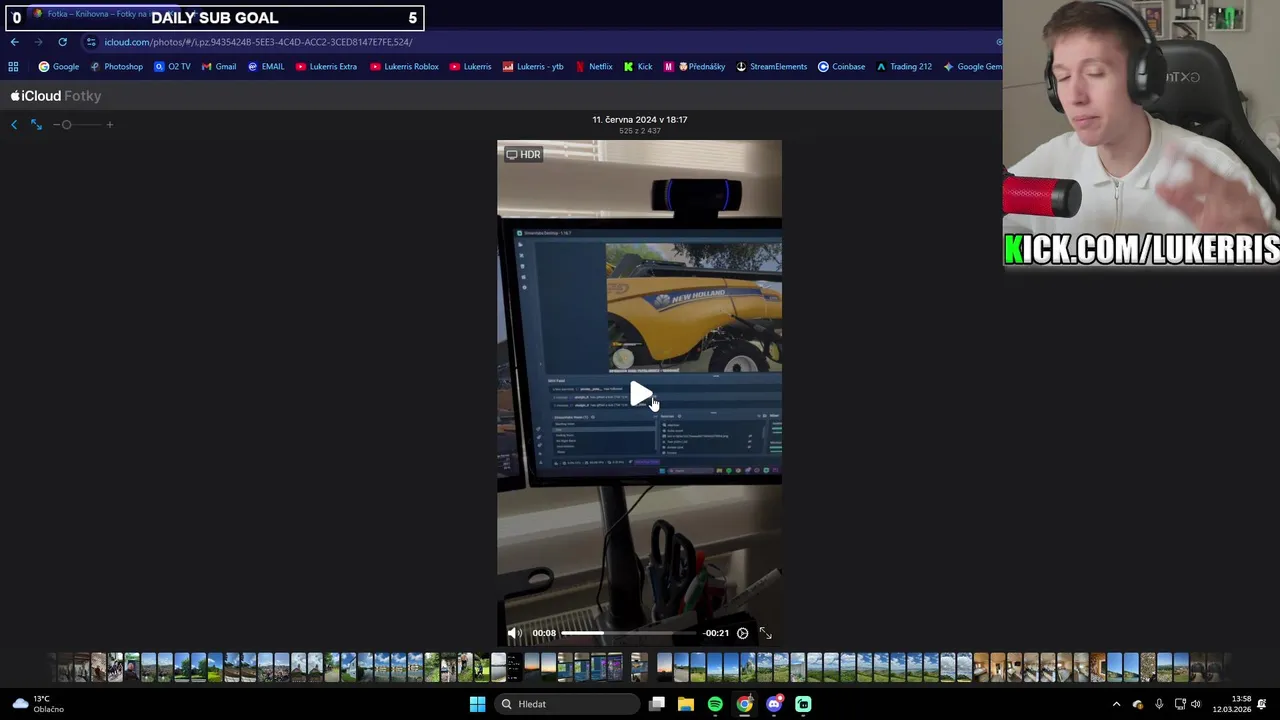Open the EMAIL bookmark
Viewport: 1280px width, 720px height.
coord(266,67)
